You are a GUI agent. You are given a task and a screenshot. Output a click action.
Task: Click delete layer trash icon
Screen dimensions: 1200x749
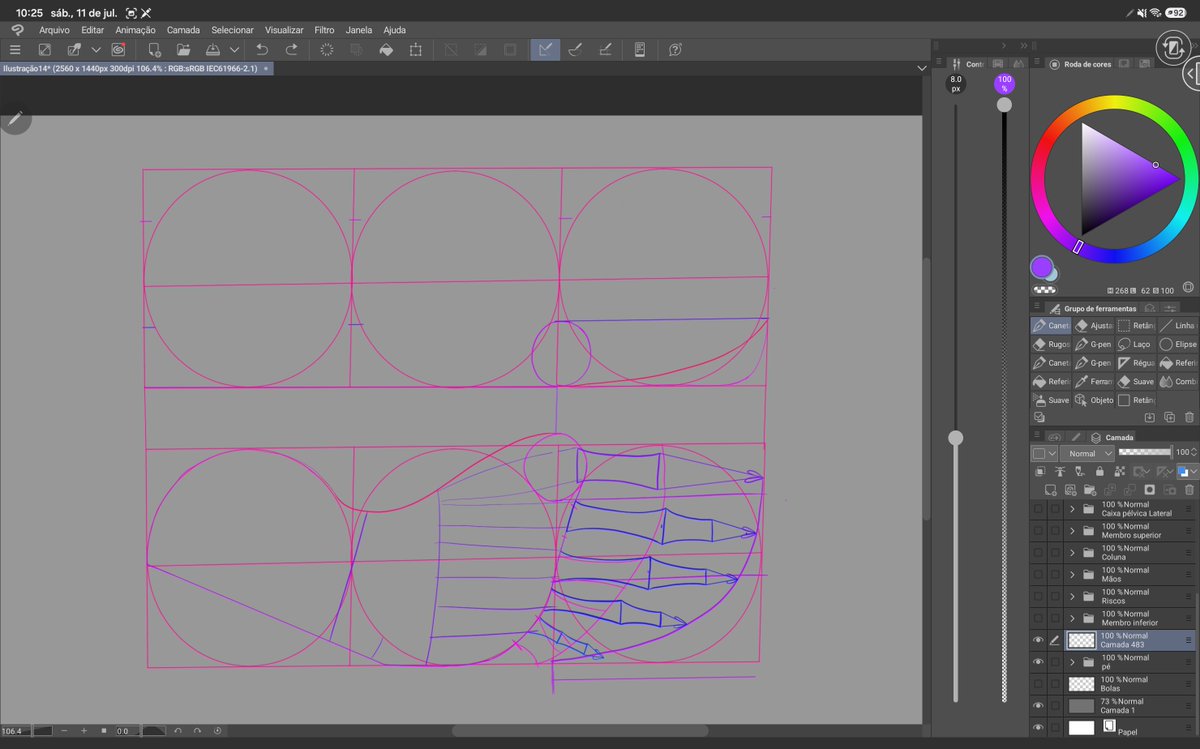tap(1189, 490)
